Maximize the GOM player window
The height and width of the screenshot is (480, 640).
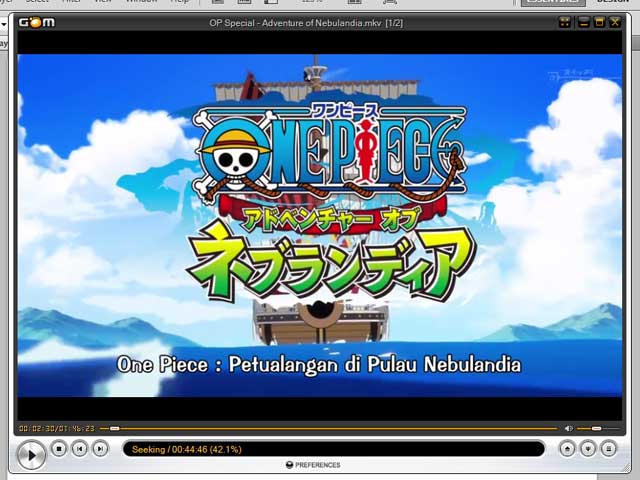[x=599, y=22]
